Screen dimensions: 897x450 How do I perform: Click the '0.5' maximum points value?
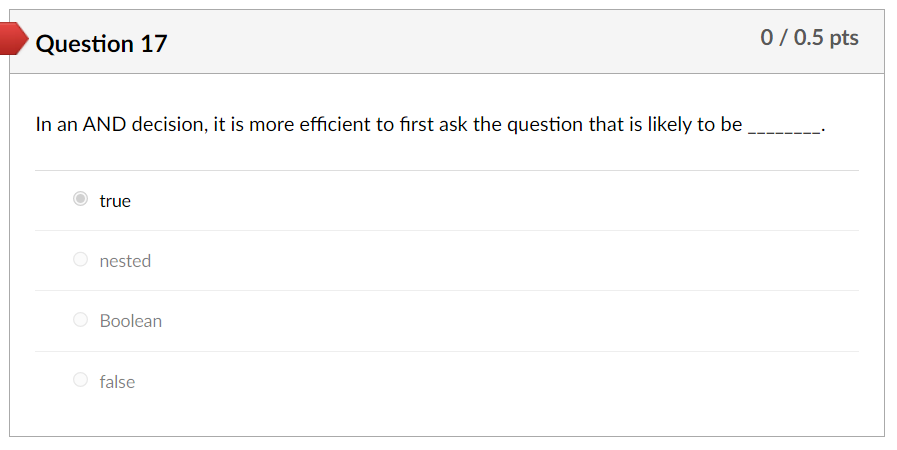point(808,38)
